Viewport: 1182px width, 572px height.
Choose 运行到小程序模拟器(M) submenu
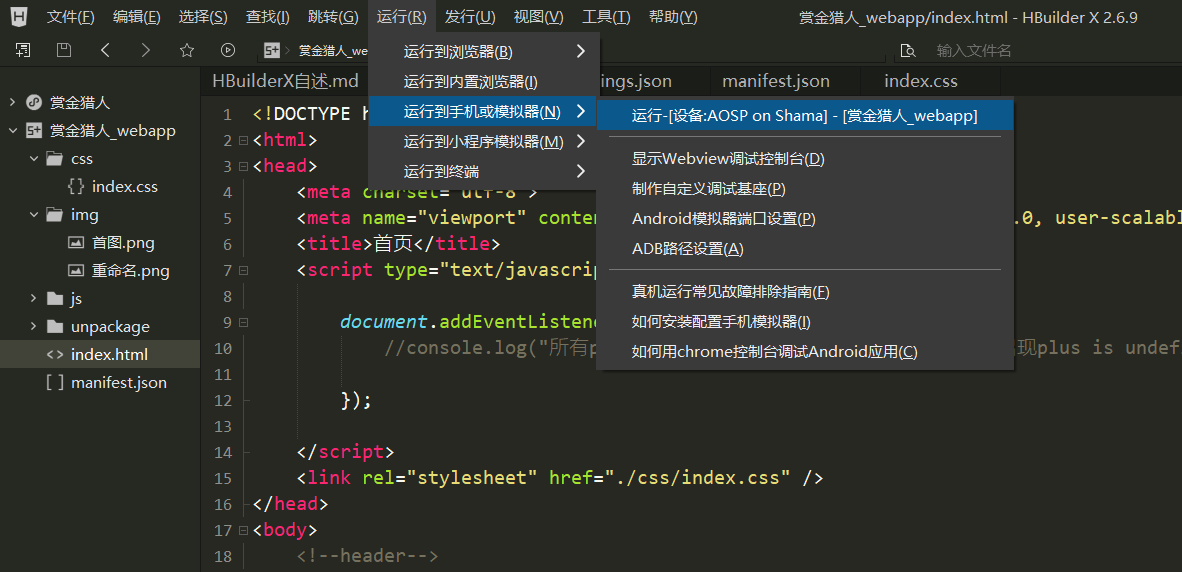(x=484, y=141)
